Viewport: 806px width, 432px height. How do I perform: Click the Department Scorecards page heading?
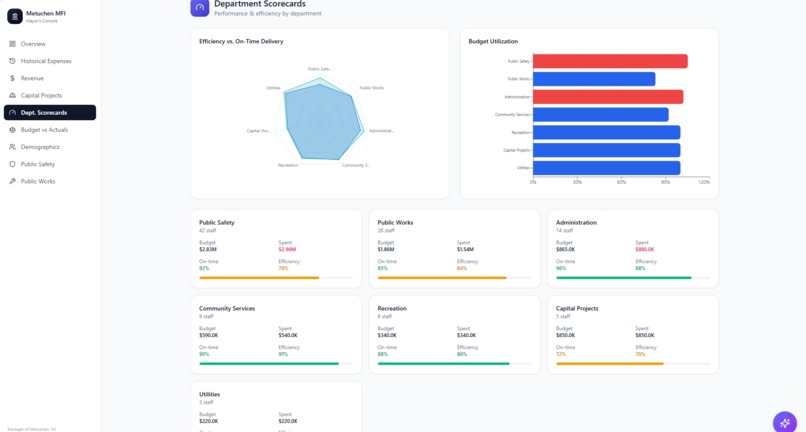pos(260,4)
